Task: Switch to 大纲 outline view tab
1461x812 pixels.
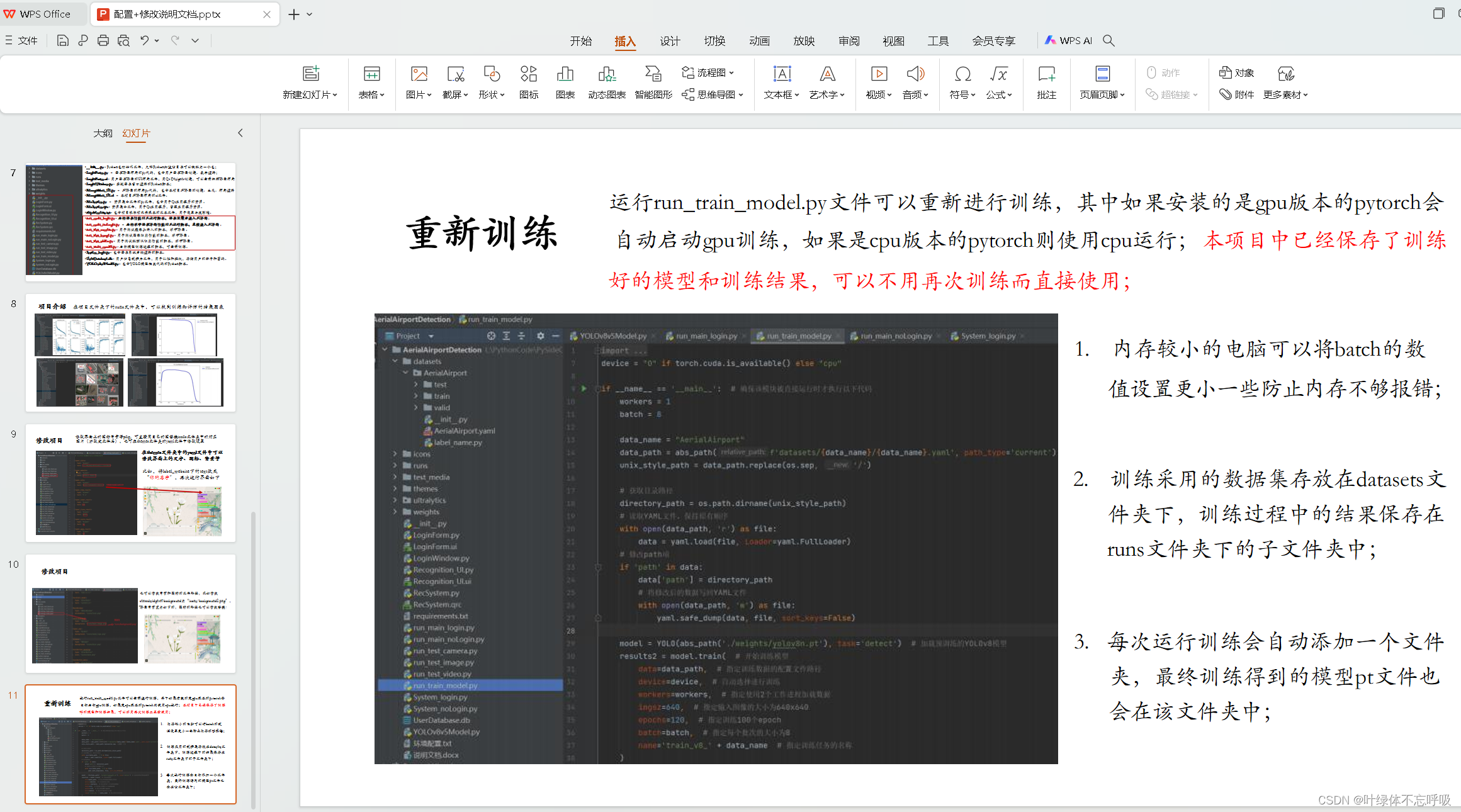Action: [103, 133]
